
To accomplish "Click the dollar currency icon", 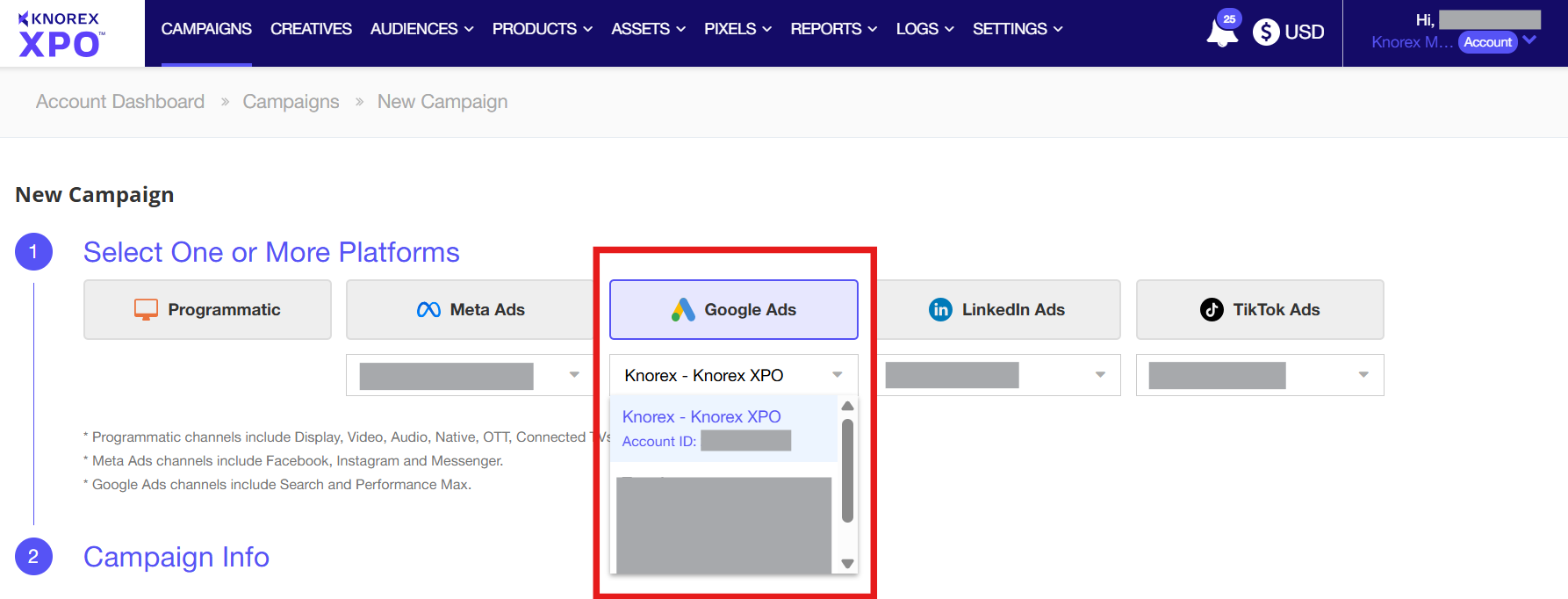I will [x=1266, y=32].
